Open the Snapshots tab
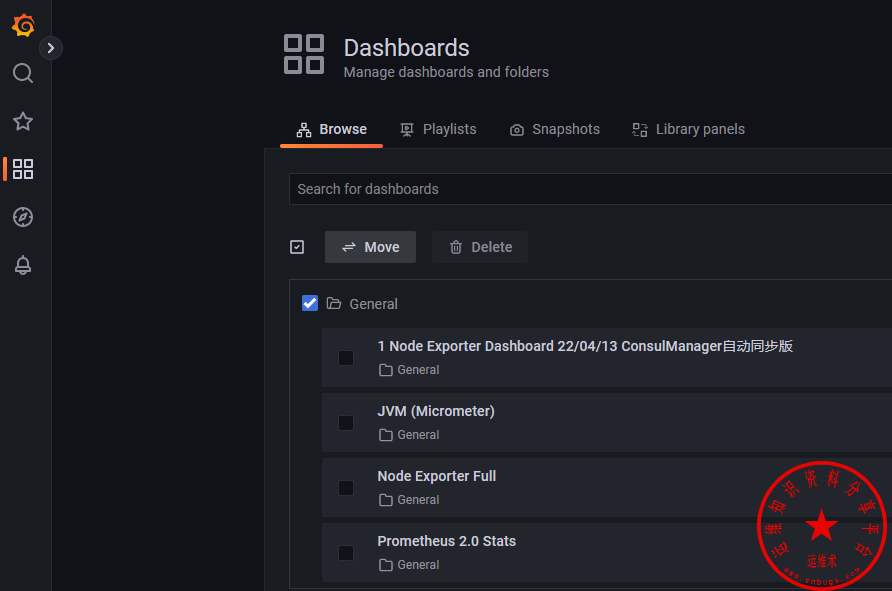This screenshot has height=591, width=892. (555, 129)
